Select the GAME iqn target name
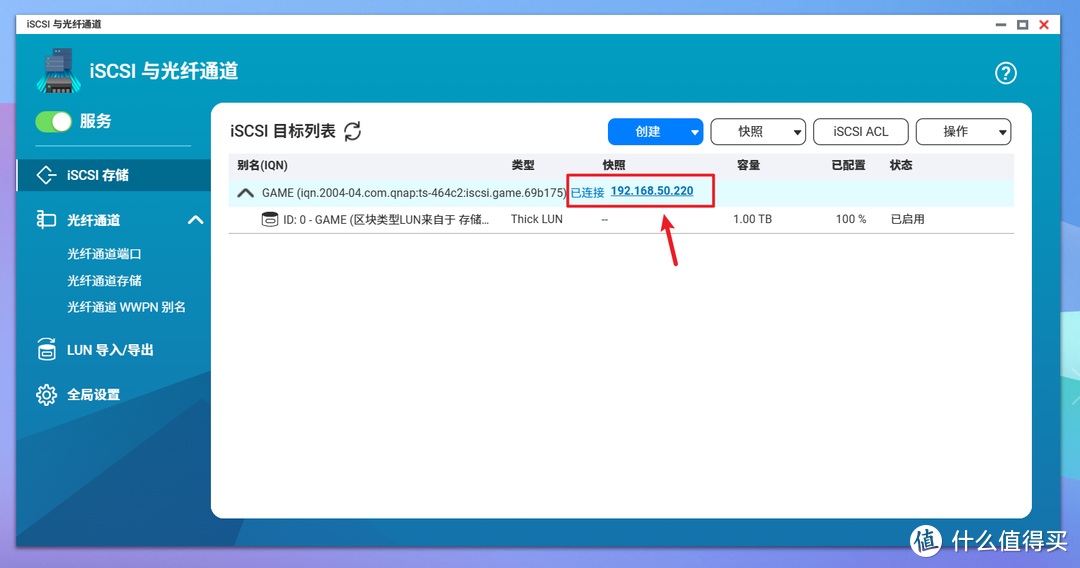 coord(413,193)
